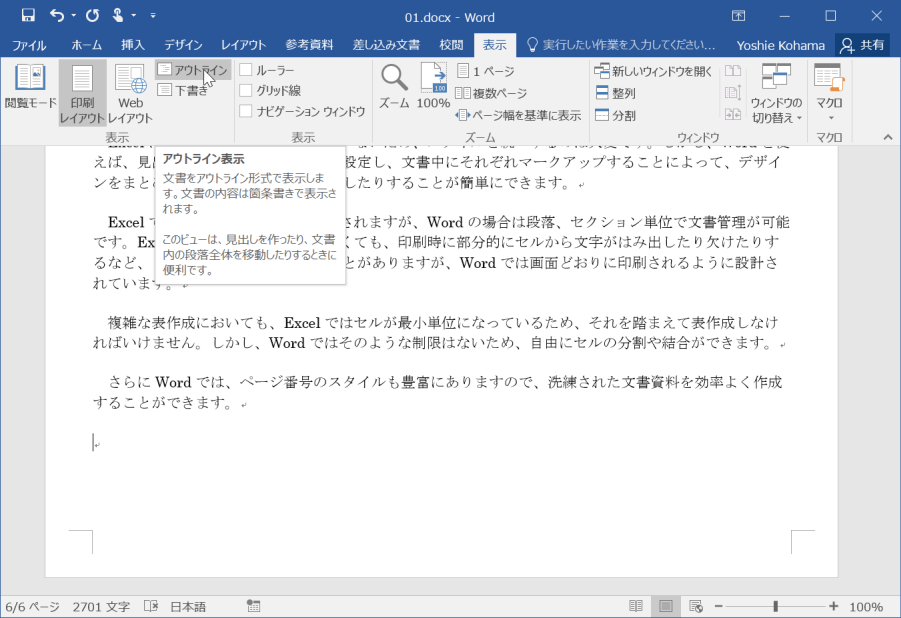Select print layout in status bar

point(665,606)
